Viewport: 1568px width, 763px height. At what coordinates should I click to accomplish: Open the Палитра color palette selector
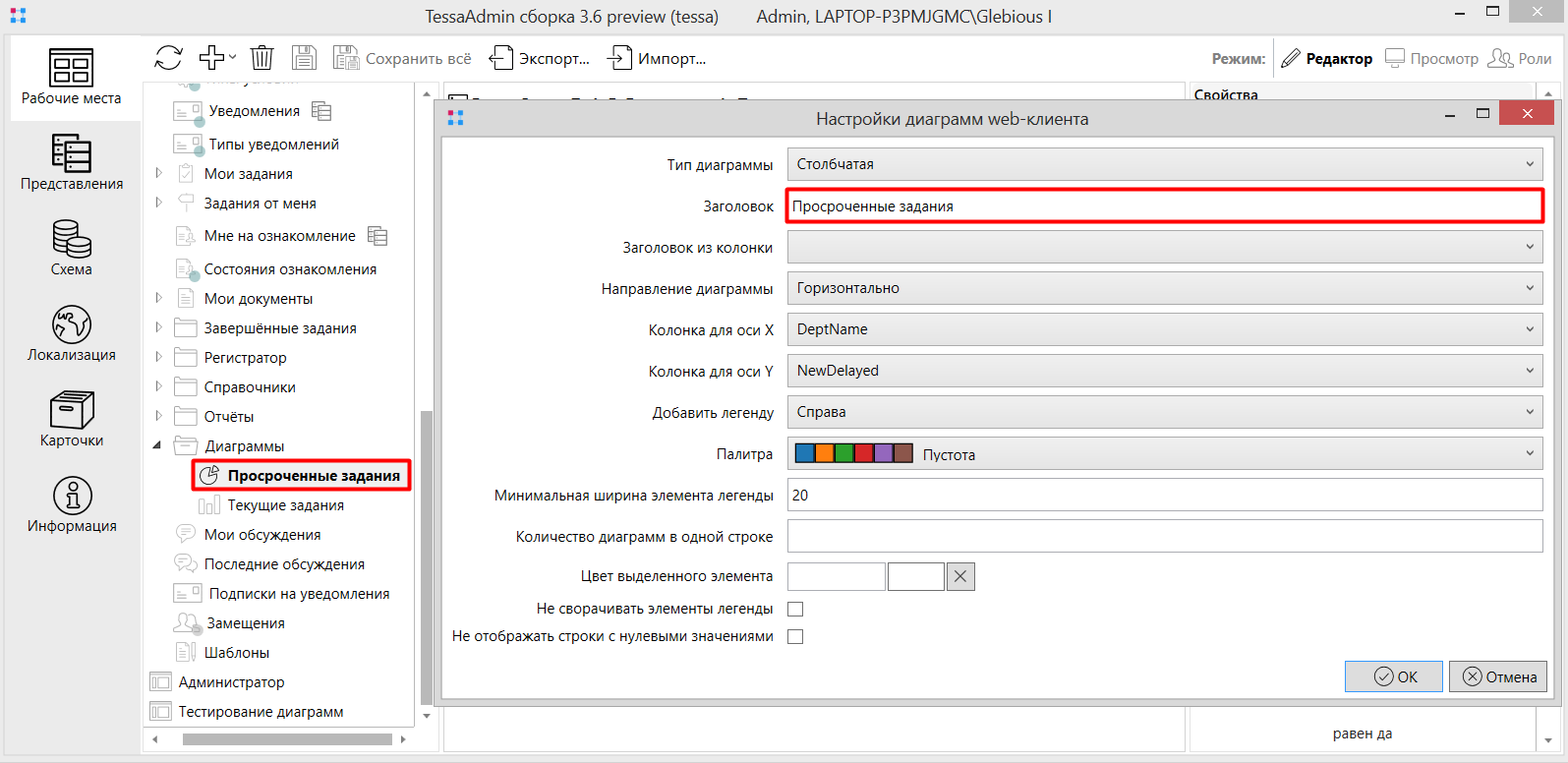point(1164,454)
